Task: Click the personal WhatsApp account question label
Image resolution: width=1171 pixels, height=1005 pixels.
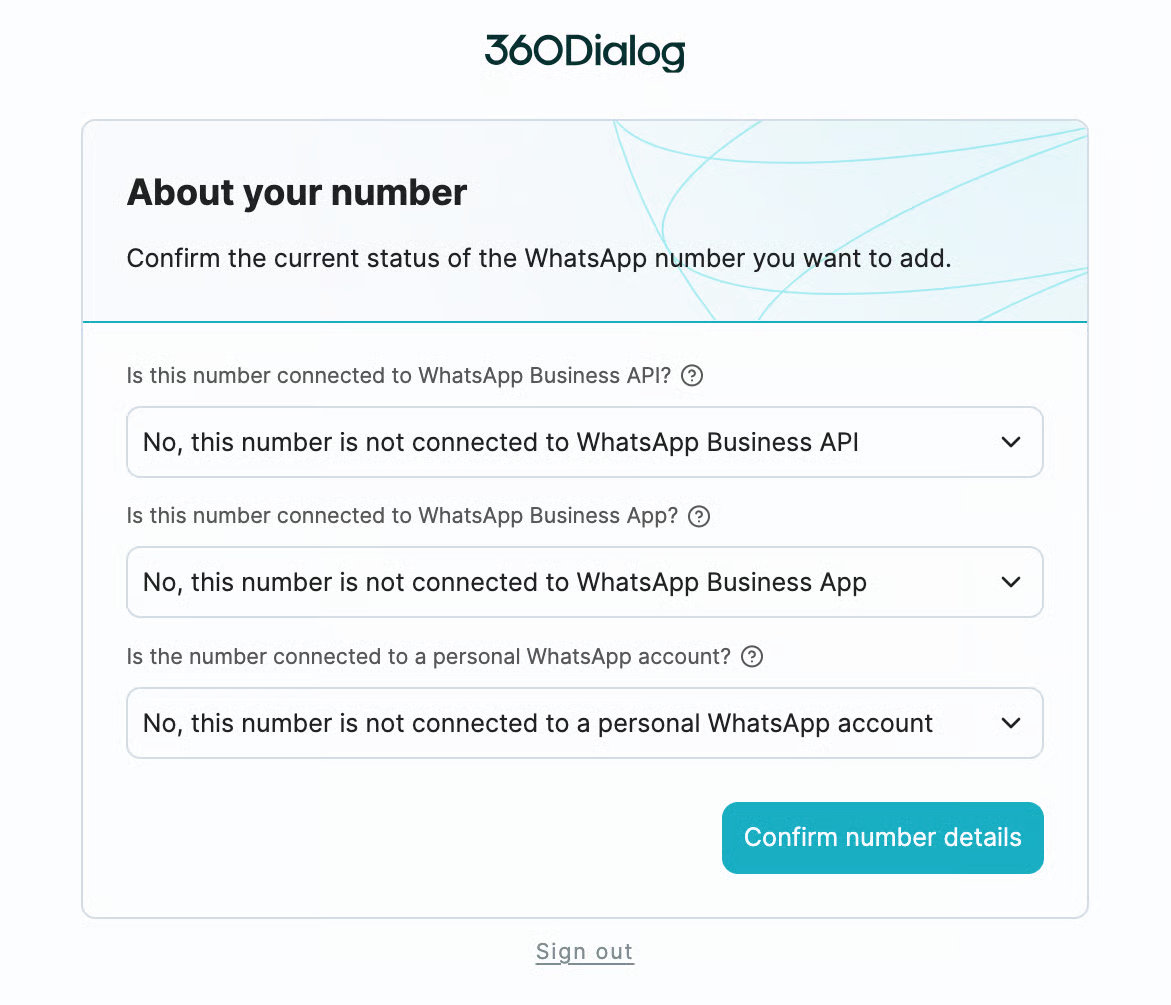Action: point(429,657)
